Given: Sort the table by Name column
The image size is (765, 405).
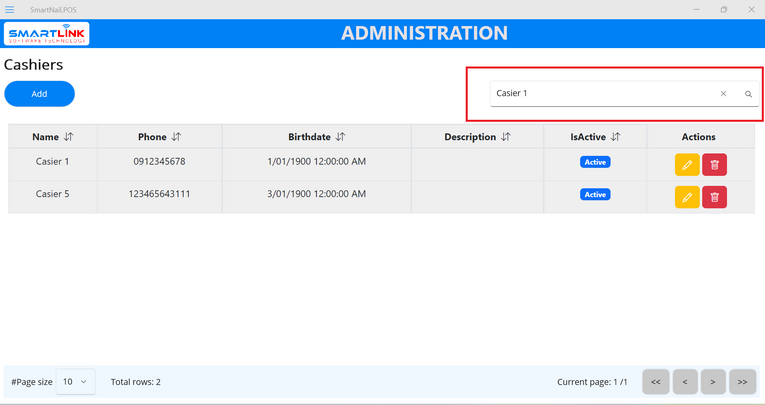Looking at the screenshot, I should pos(68,137).
